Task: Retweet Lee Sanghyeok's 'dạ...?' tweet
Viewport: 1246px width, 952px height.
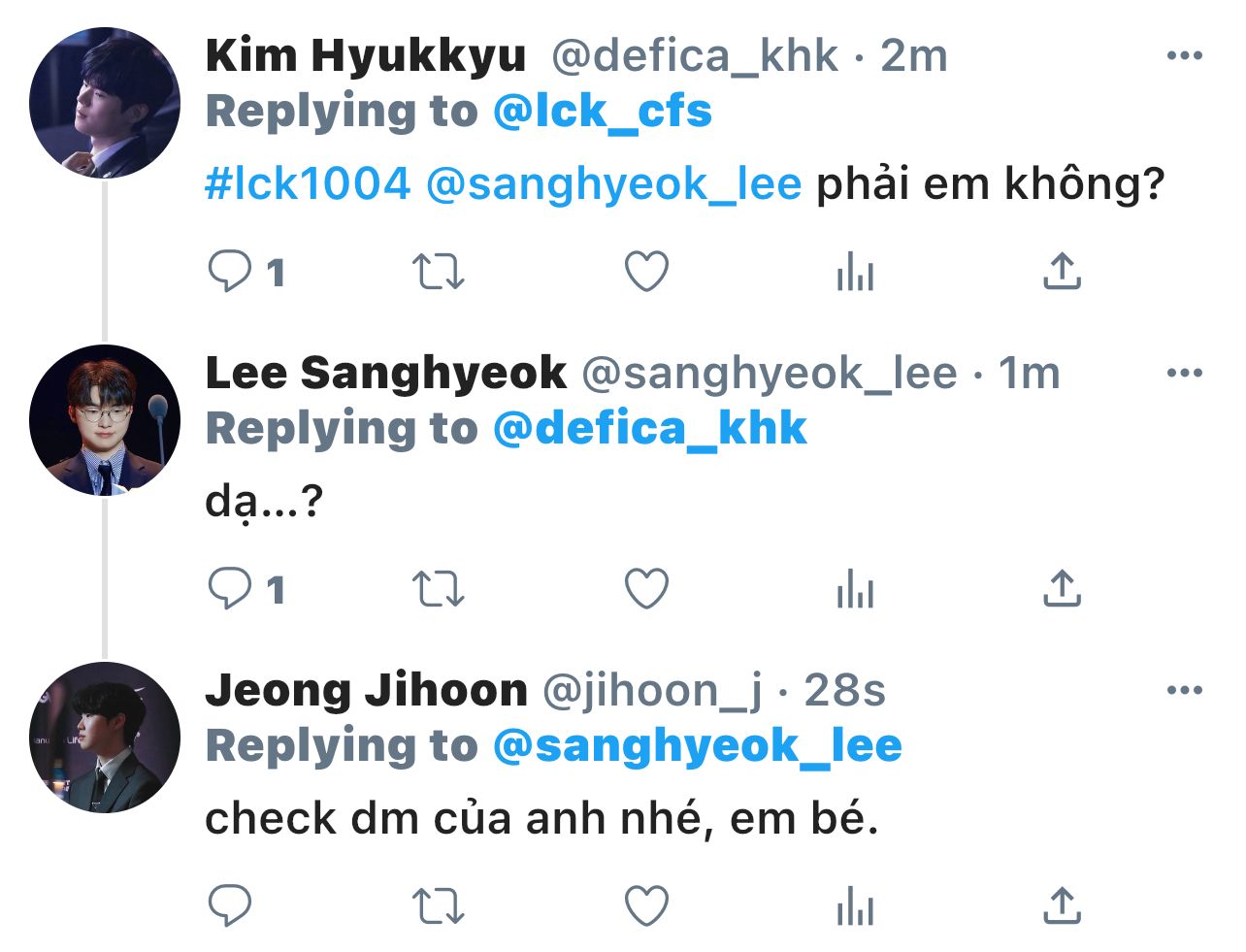Action: [439, 588]
